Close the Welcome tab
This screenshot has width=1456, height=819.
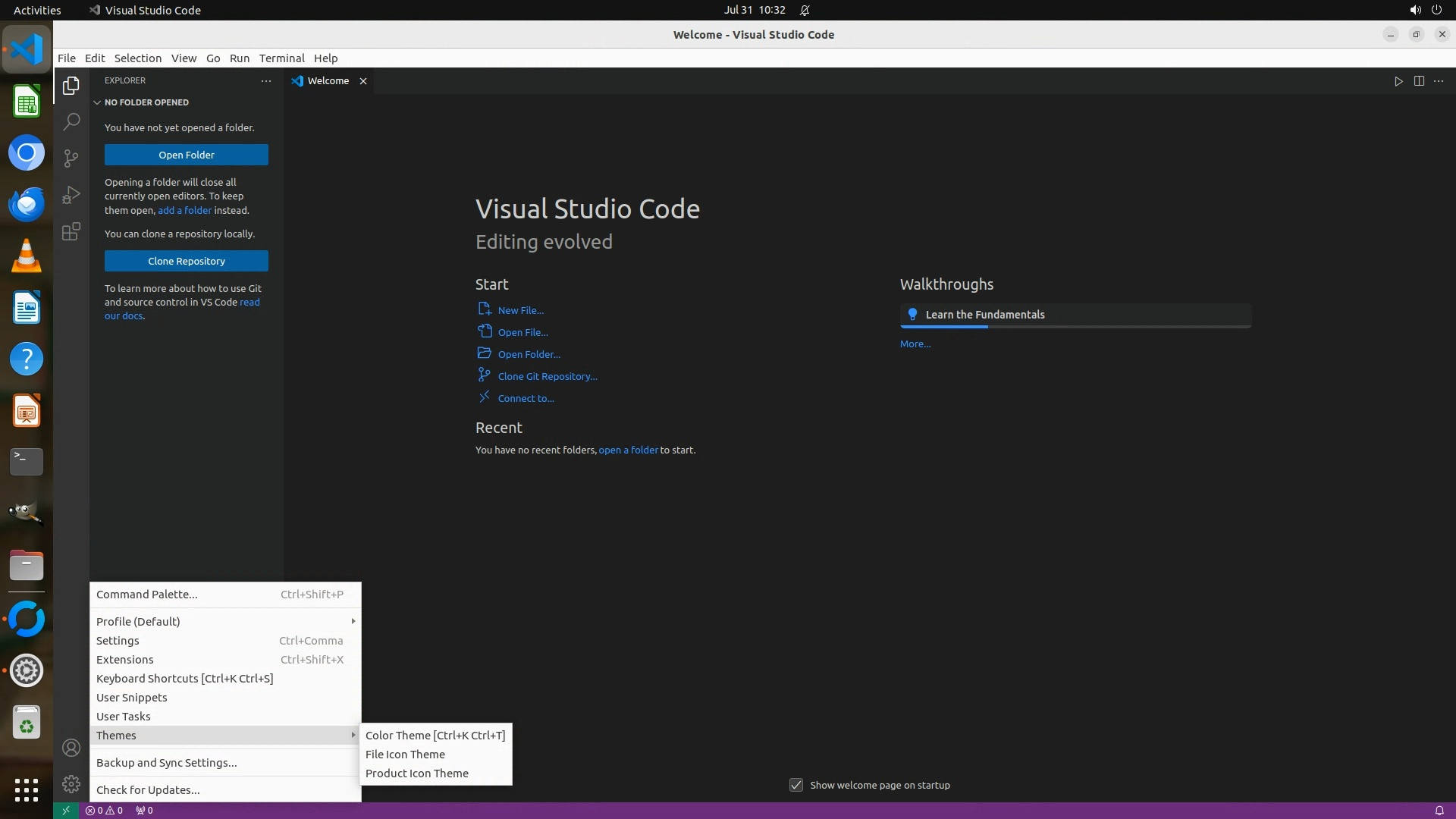363,81
